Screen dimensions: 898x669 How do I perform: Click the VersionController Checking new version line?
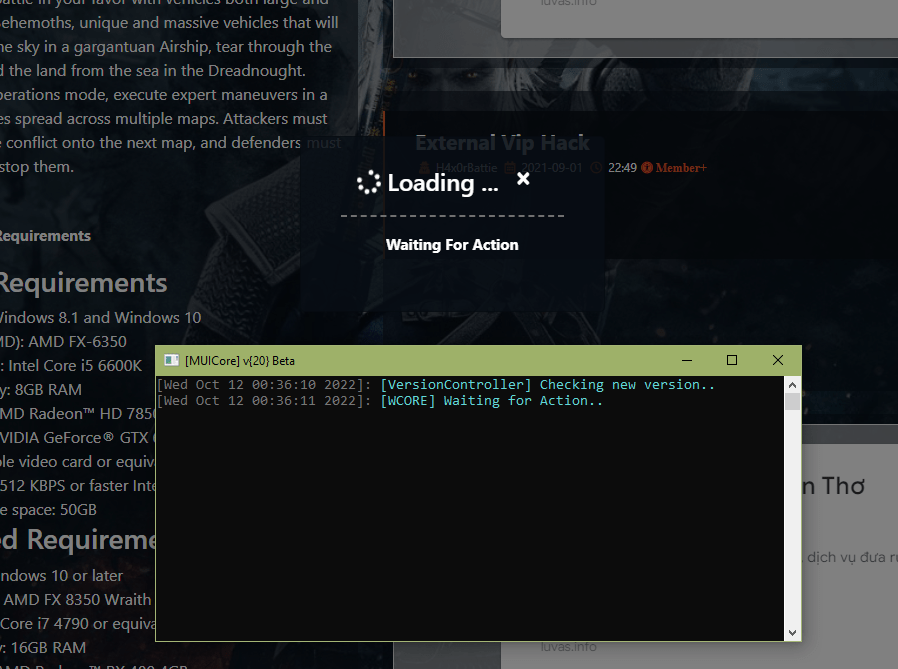tap(436, 385)
